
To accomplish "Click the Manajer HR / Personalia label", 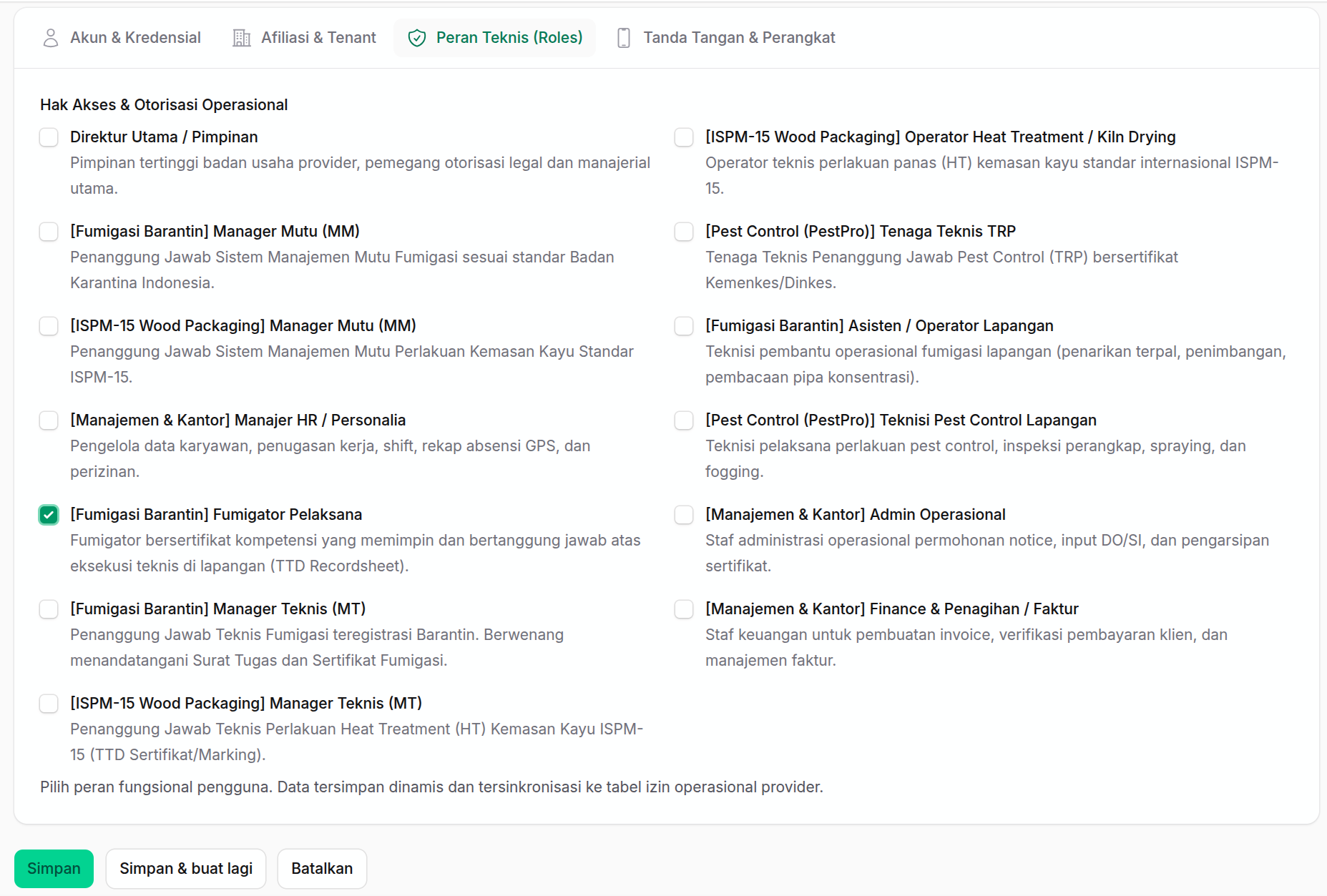I will pyautogui.click(x=238, y=420).
